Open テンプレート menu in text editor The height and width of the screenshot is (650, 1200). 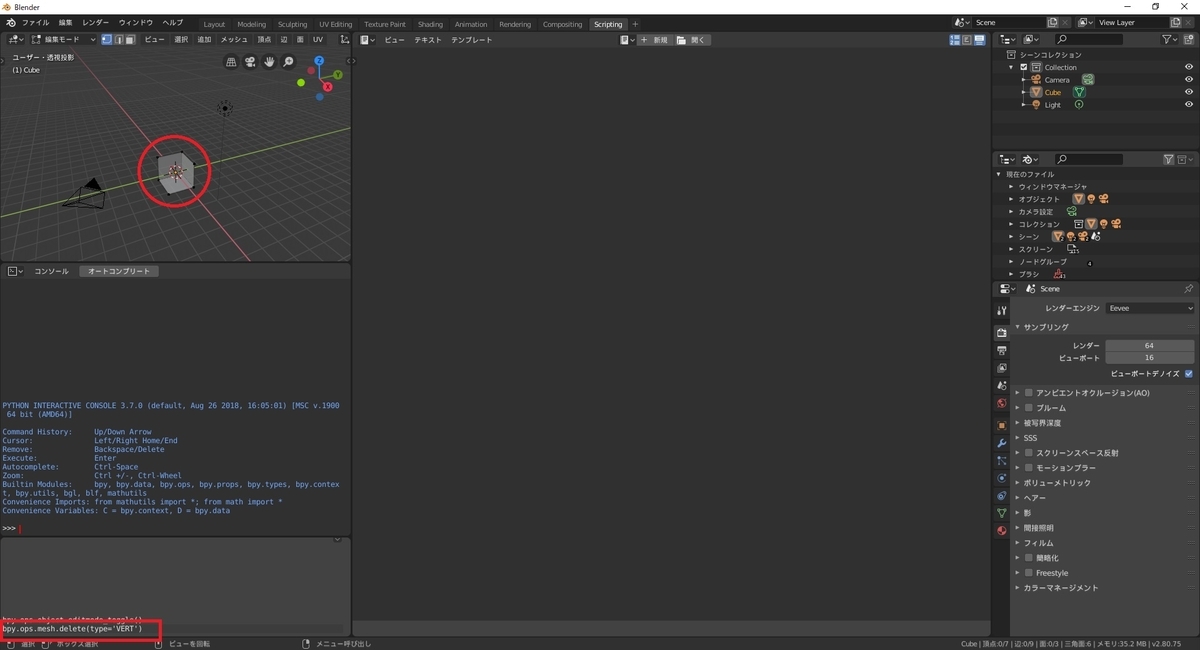click(x=471, y=40)
